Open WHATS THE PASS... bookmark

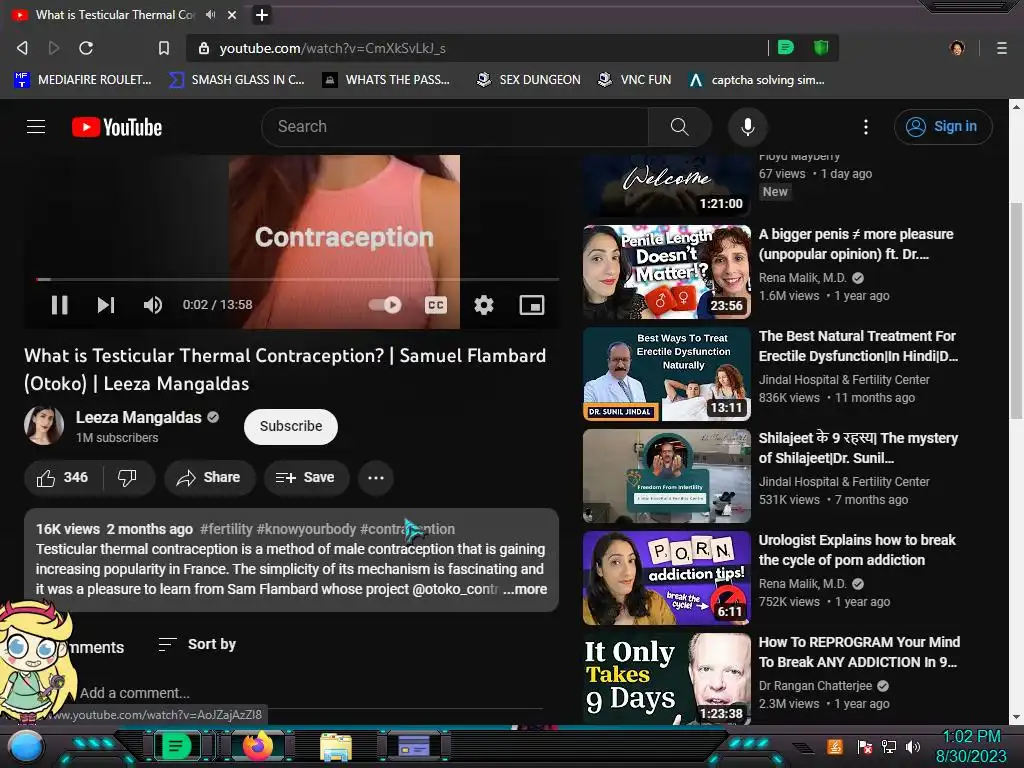pos(386,80)
